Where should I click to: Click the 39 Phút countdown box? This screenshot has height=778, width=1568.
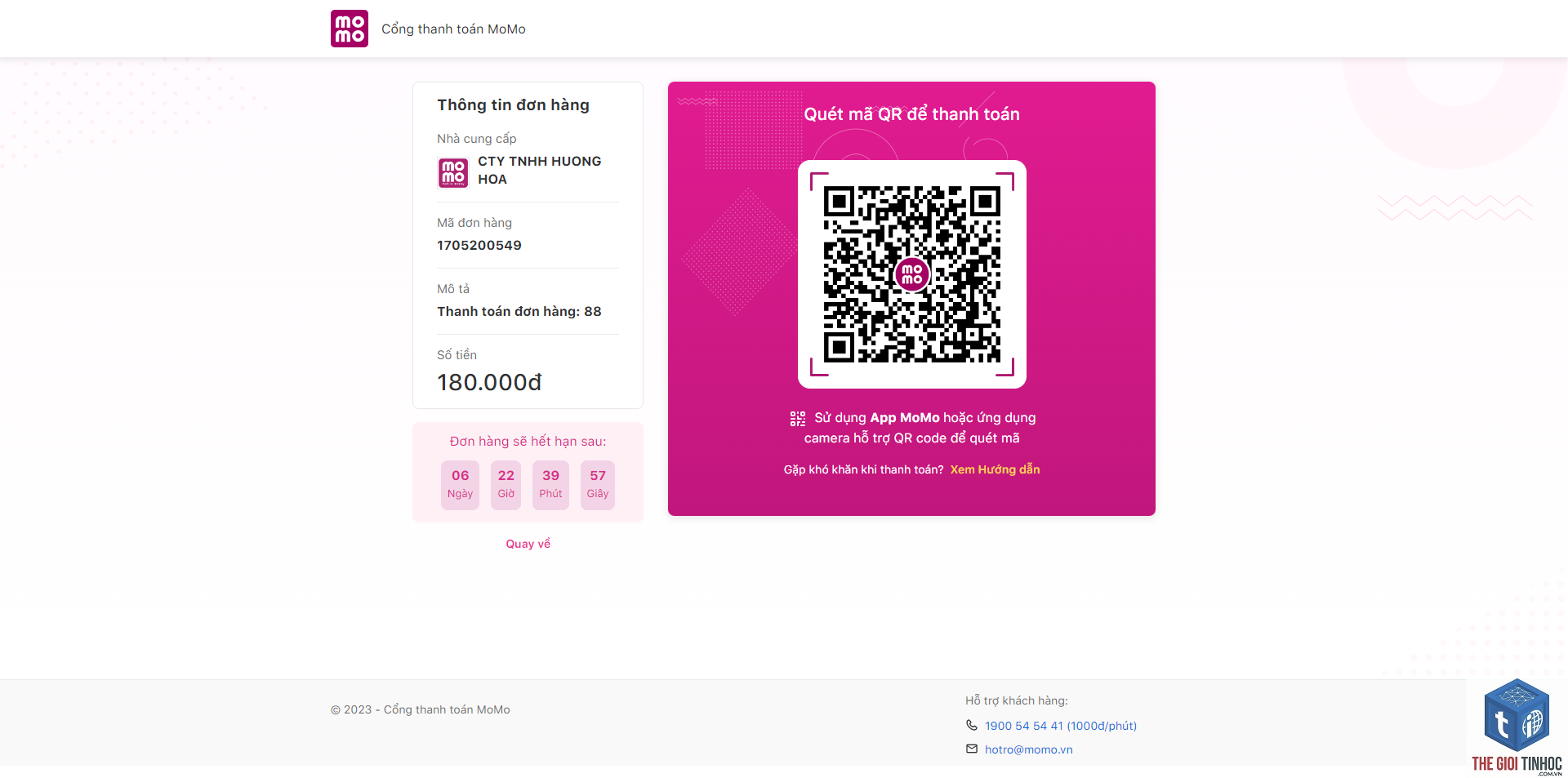tap(551, 485)
